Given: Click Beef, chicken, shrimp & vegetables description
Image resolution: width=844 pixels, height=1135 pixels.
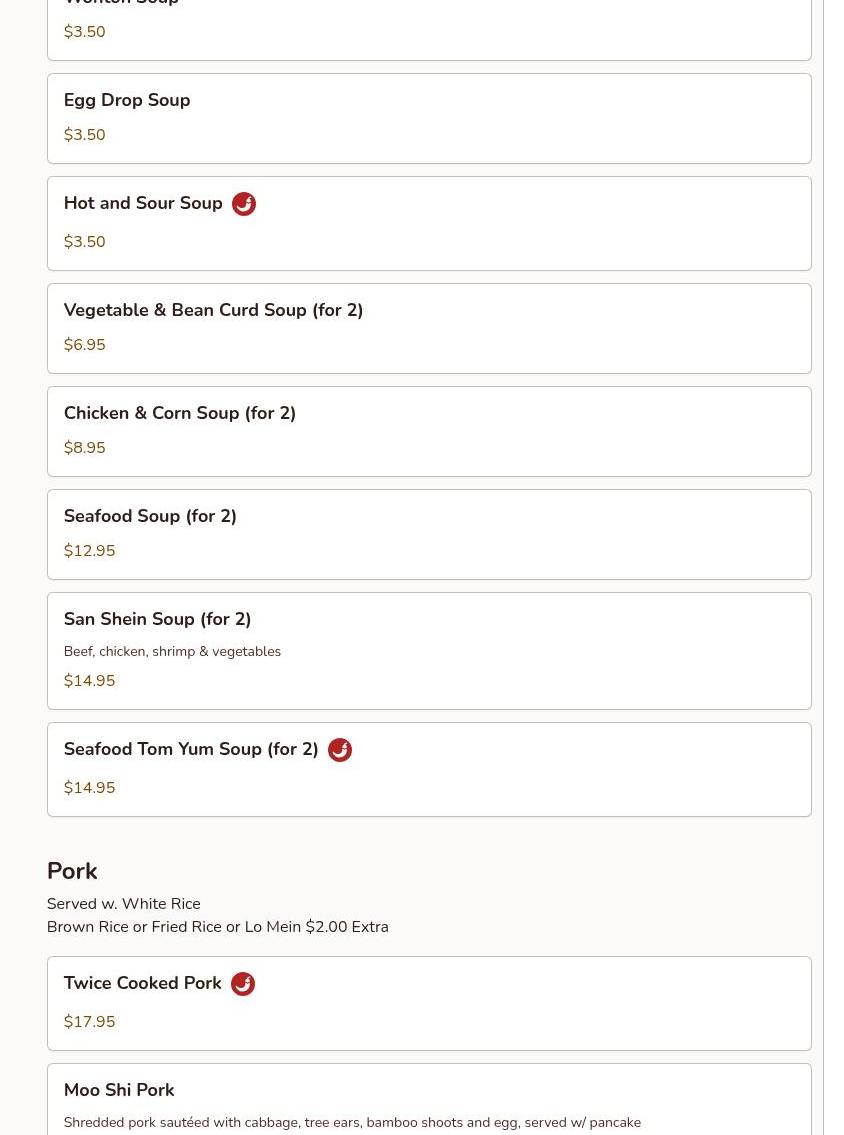Looking at the screenshot, I should point(172,651).
